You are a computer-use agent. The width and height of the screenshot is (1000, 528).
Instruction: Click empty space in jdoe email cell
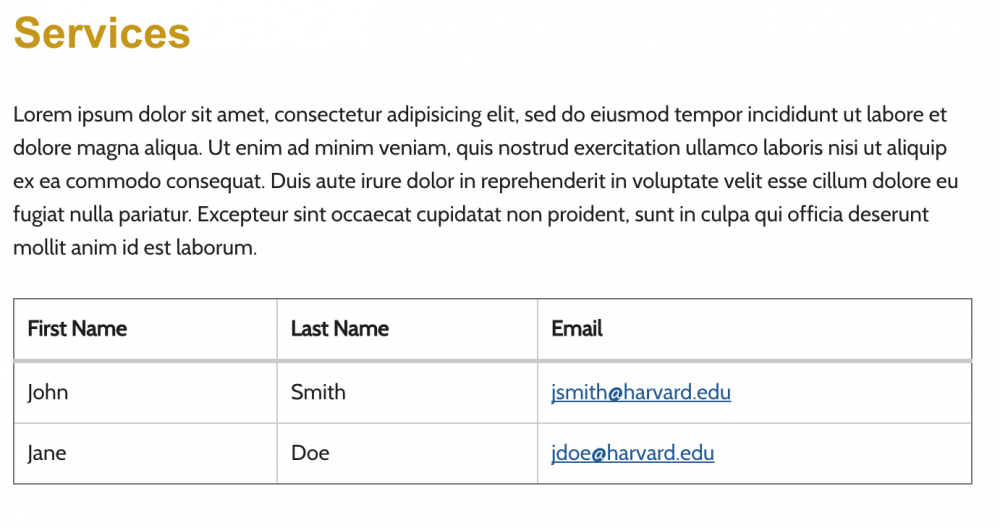click(842, 453)
